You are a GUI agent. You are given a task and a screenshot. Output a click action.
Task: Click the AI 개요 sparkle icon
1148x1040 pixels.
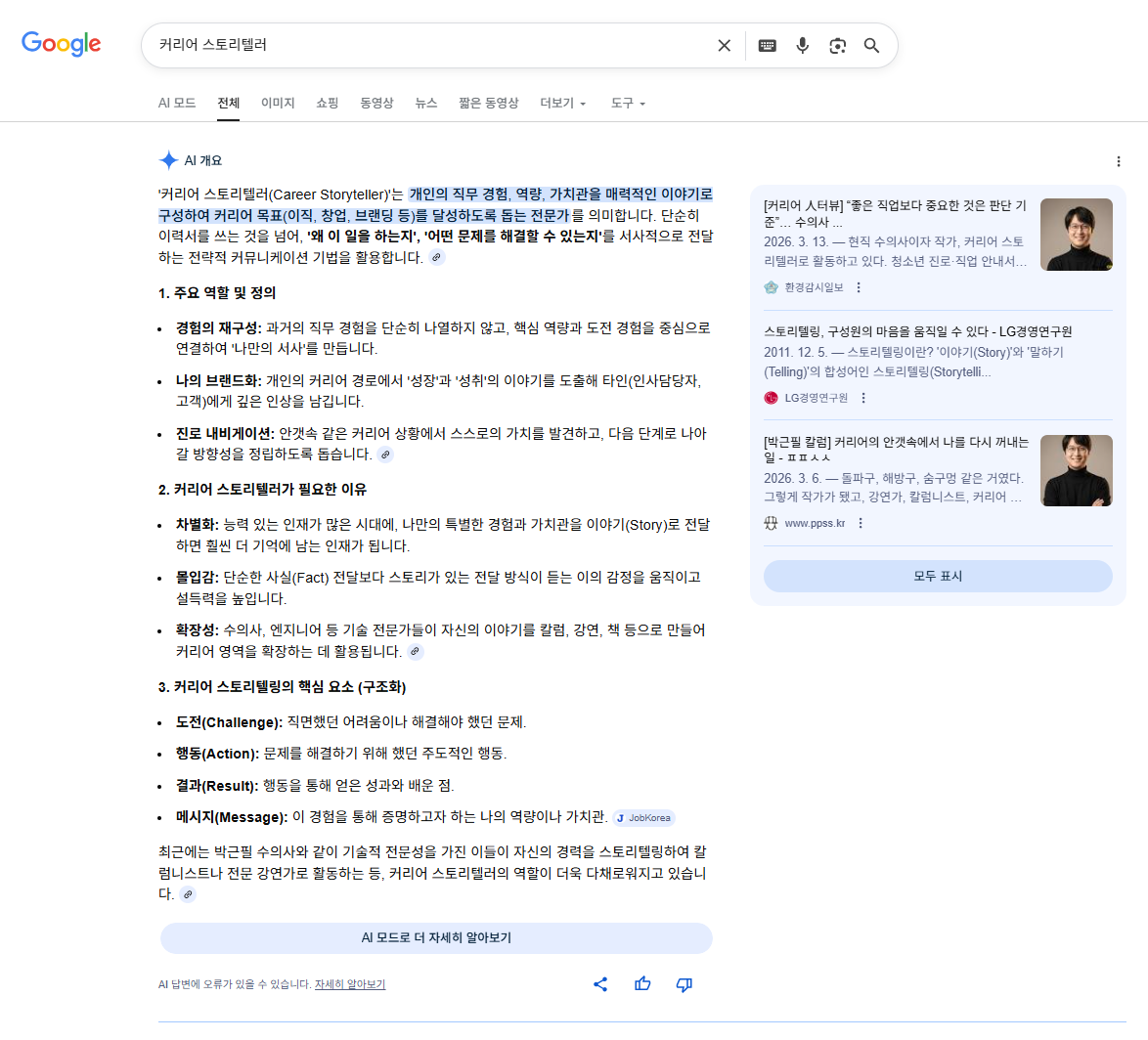point(169,160)
